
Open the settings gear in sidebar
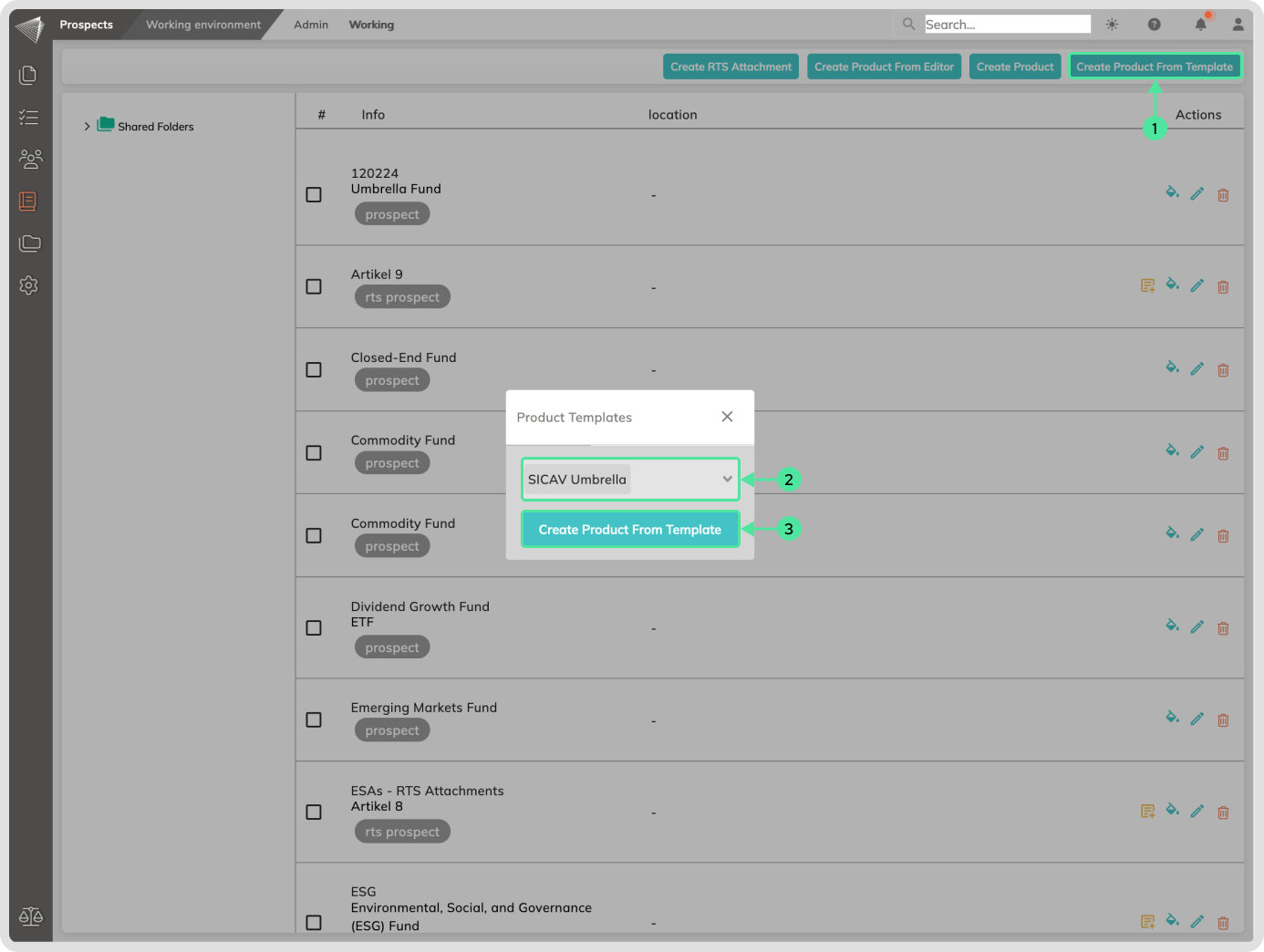coord(29,285)
